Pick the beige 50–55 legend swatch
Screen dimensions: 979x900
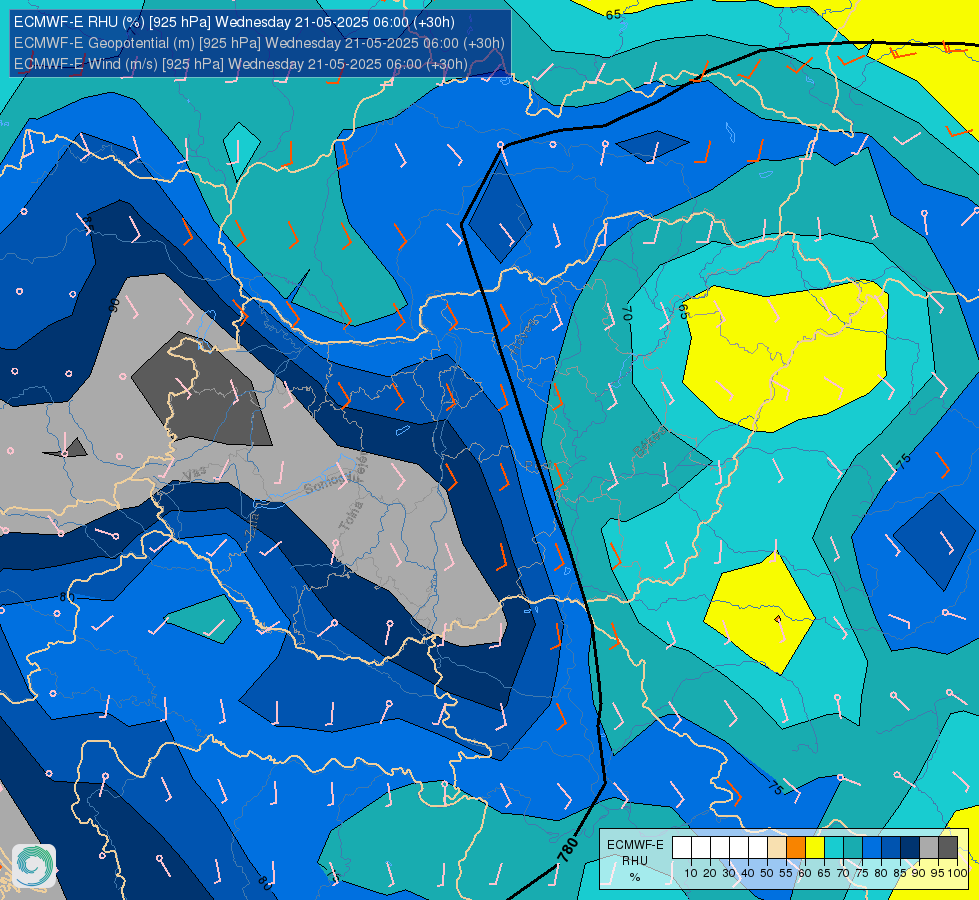(x=777, y=848)
